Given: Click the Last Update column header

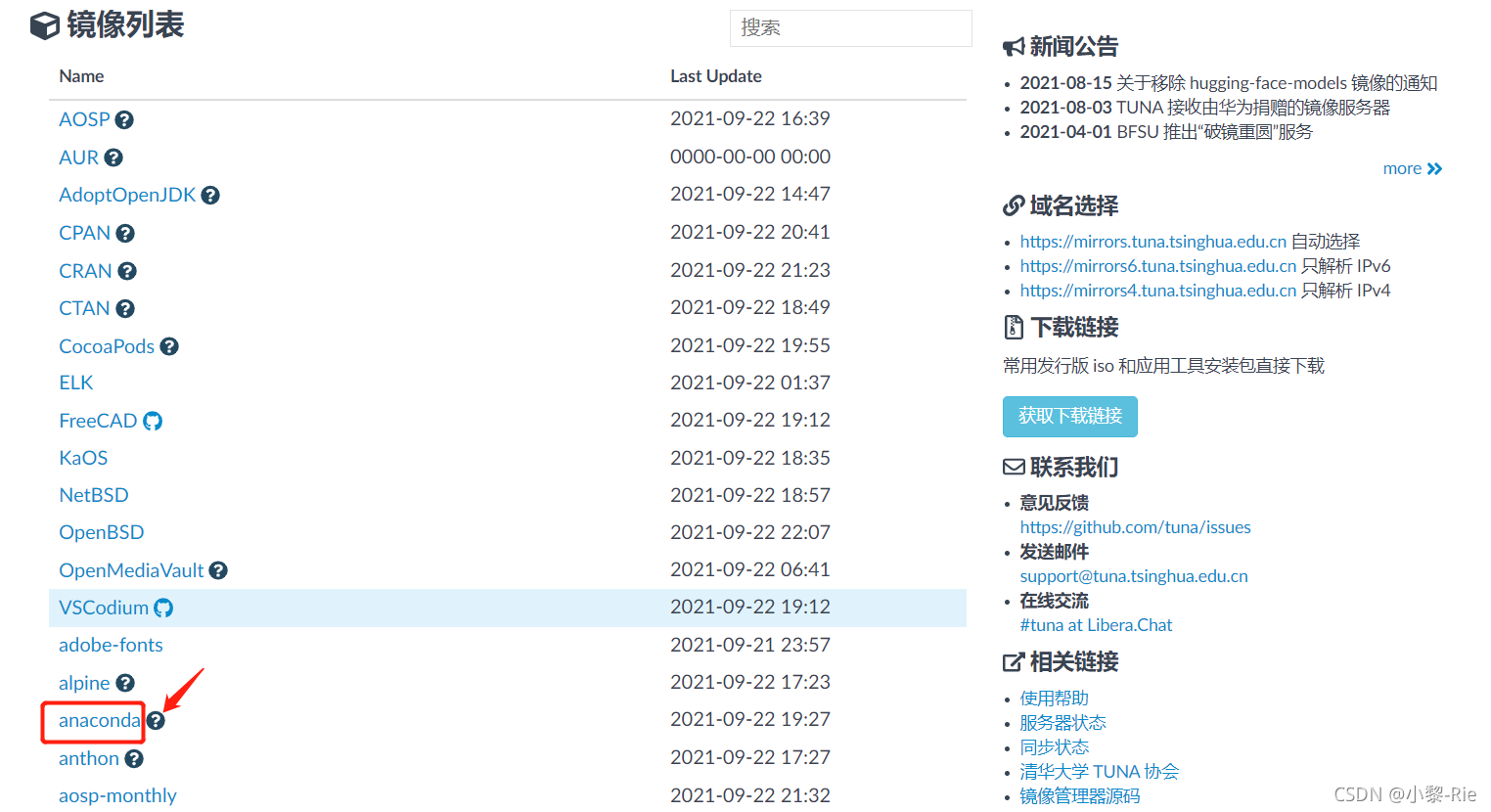Looking at the screenshot, I should (x=716, y=76).
